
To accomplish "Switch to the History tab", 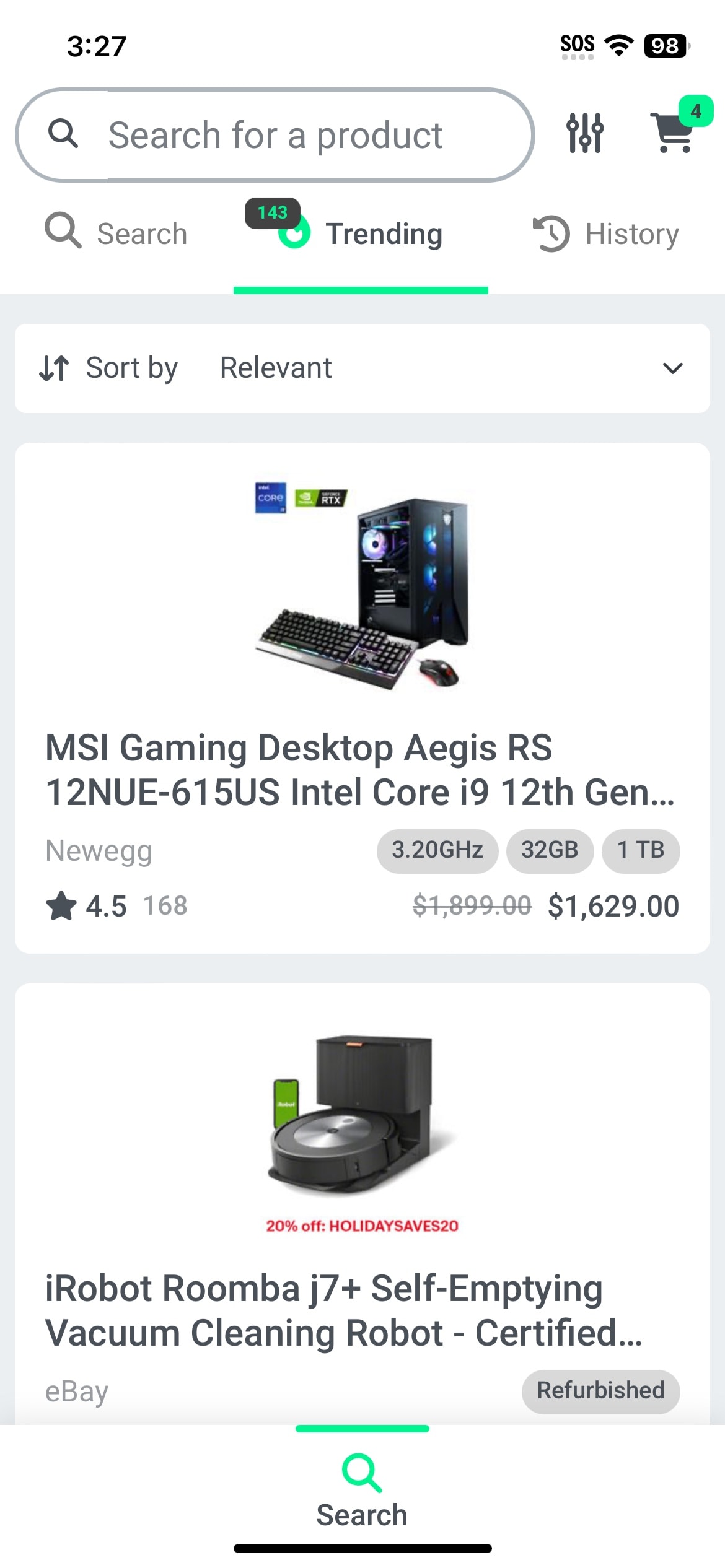I will click(606, 234).
